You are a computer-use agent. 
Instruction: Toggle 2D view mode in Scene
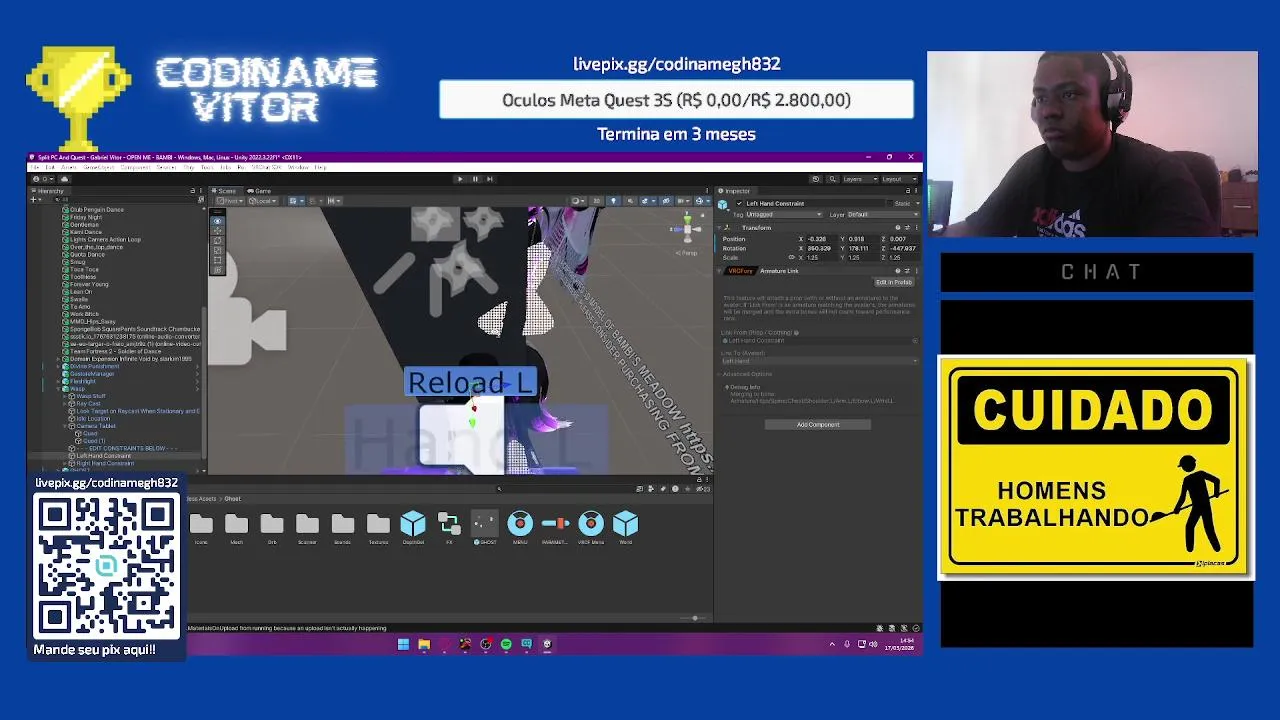coord(597,200)
